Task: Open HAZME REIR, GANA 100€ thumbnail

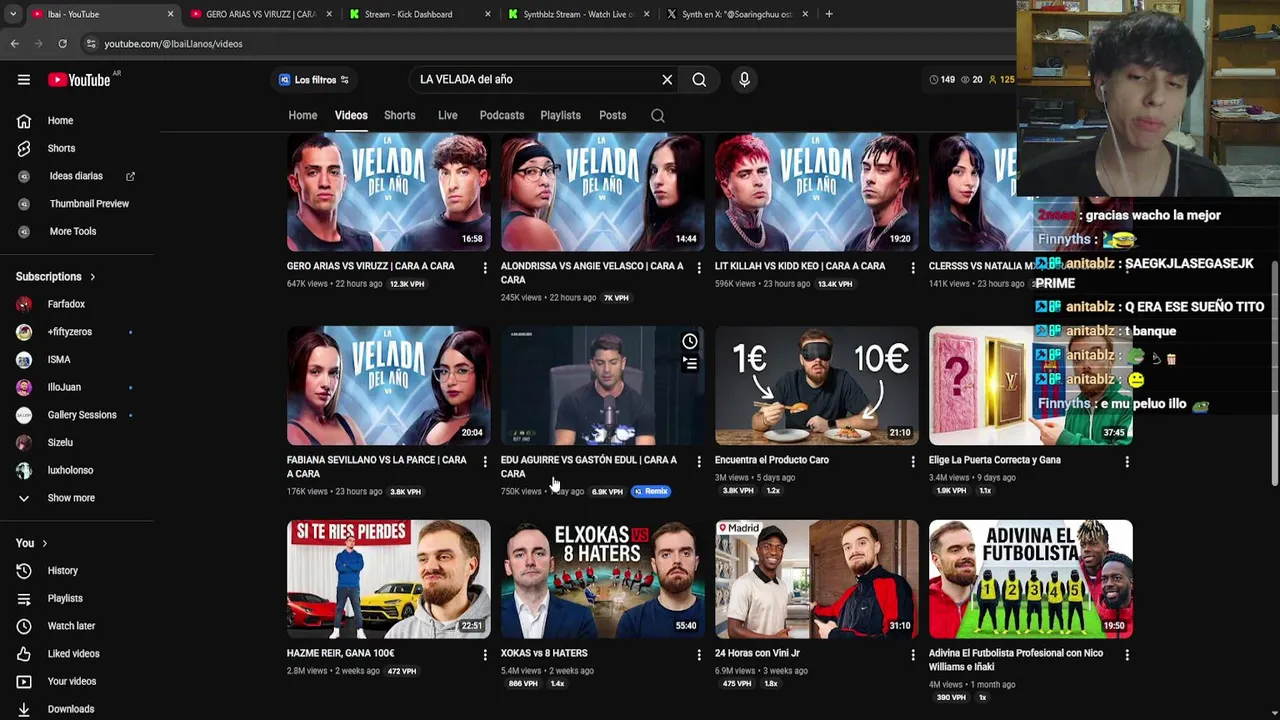Action: pos(389,579)
